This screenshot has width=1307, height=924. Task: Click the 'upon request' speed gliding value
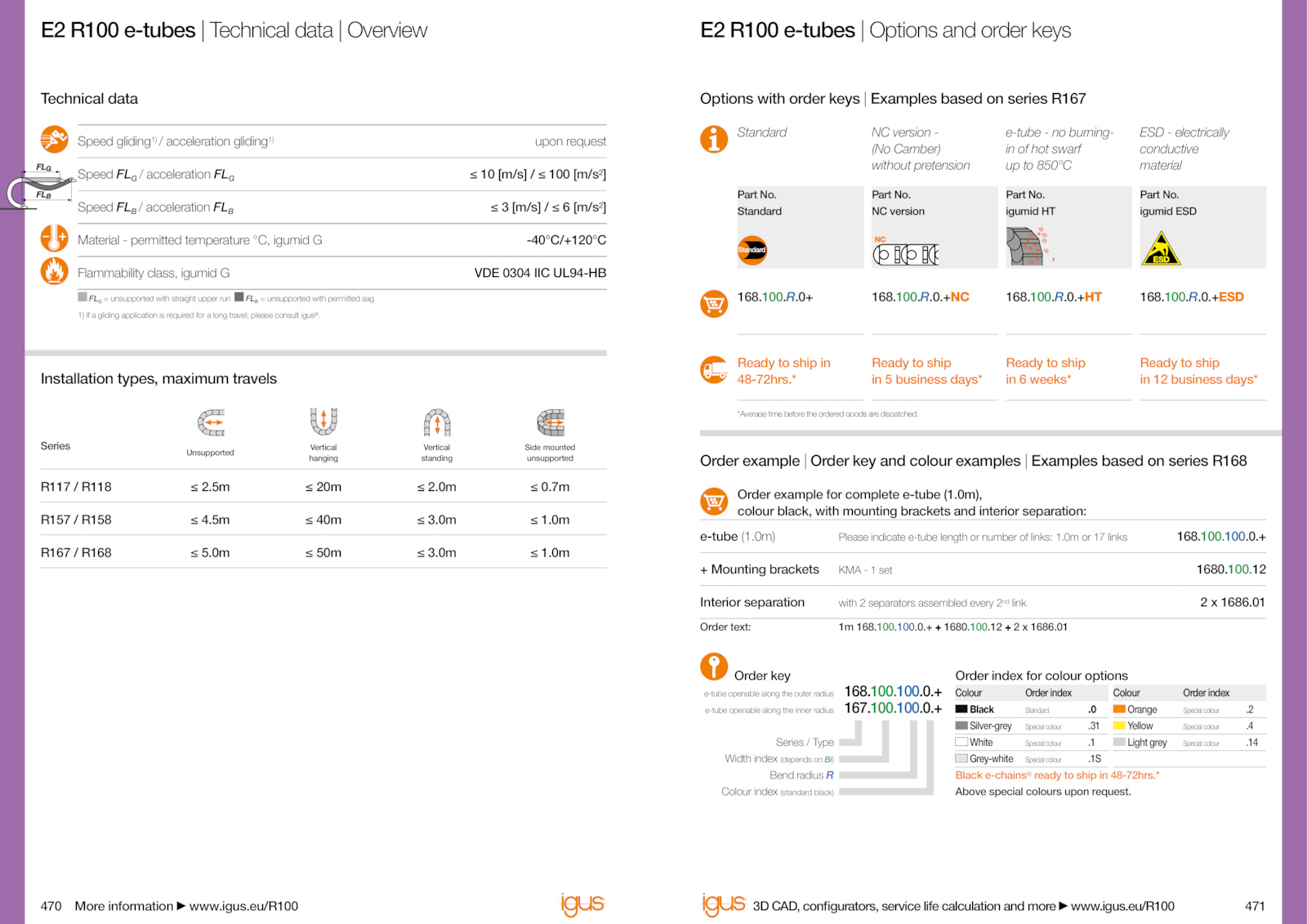570,141
